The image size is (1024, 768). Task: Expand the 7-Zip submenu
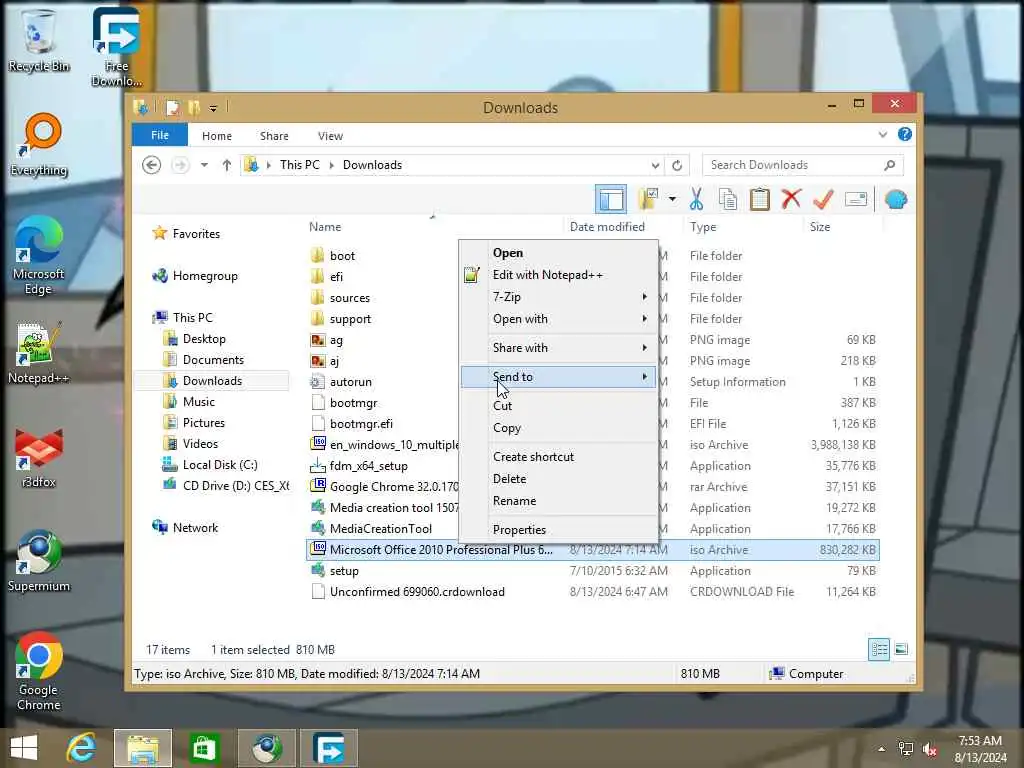pos(558,297)
